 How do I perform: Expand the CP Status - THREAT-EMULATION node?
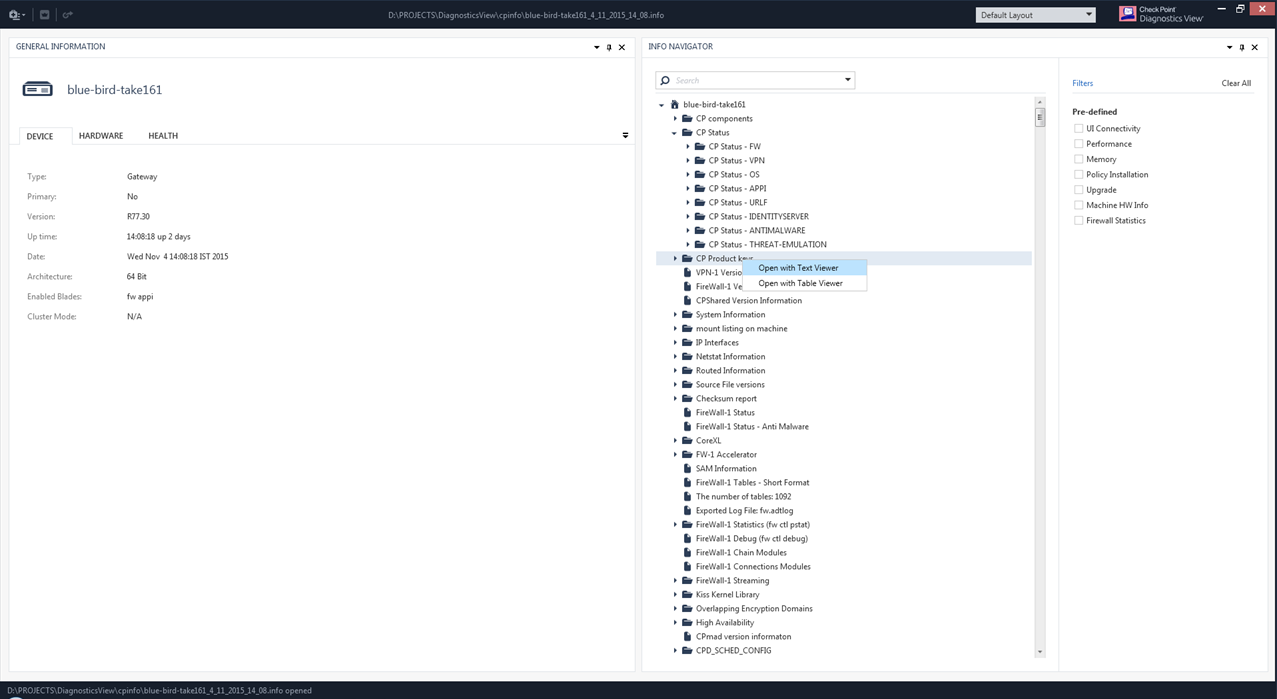688,244
